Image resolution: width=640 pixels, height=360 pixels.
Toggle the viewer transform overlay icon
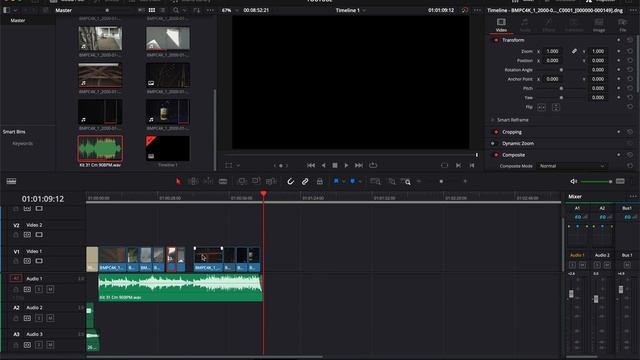(x=229, y=165)
